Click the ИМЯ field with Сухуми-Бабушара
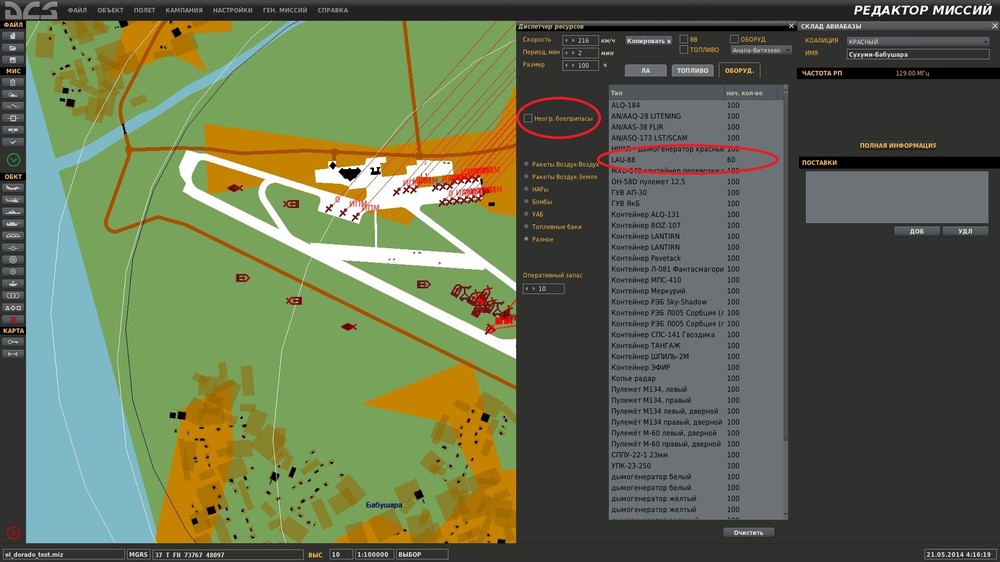 click(x=918, y=54)
